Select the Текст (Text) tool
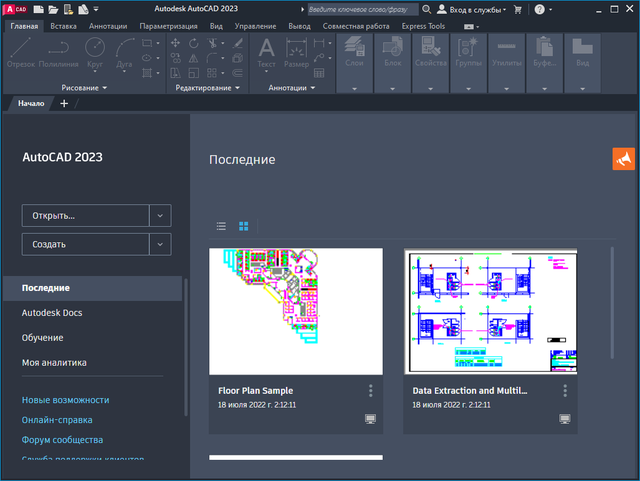Viewport: 640px width, 481px height. coord(266,51)
